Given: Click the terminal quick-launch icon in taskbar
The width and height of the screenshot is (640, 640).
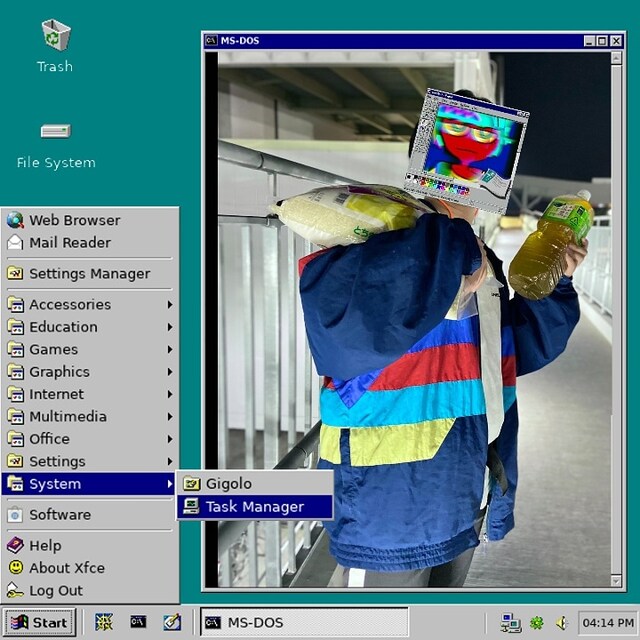Looking at the screenshot, I should 138,622.
